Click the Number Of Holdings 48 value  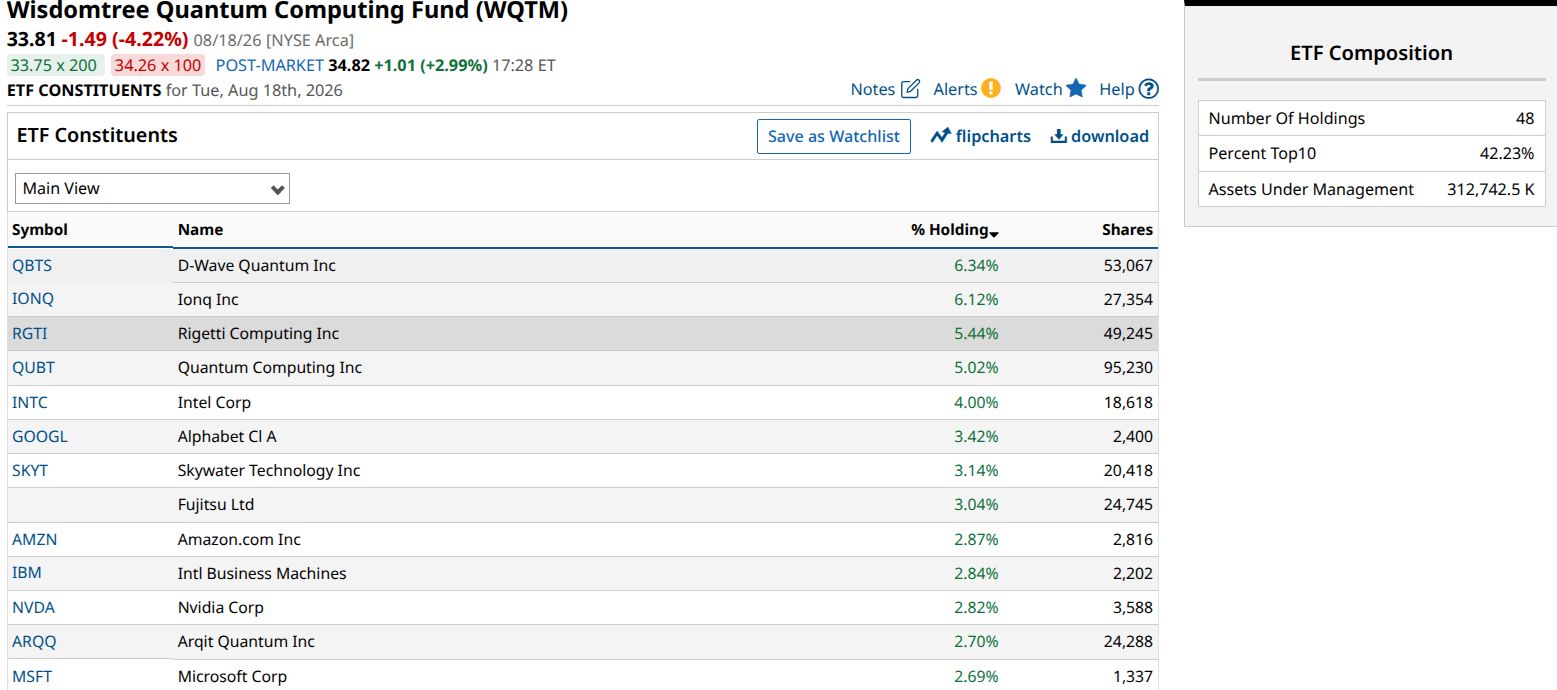click(1524, 118)
